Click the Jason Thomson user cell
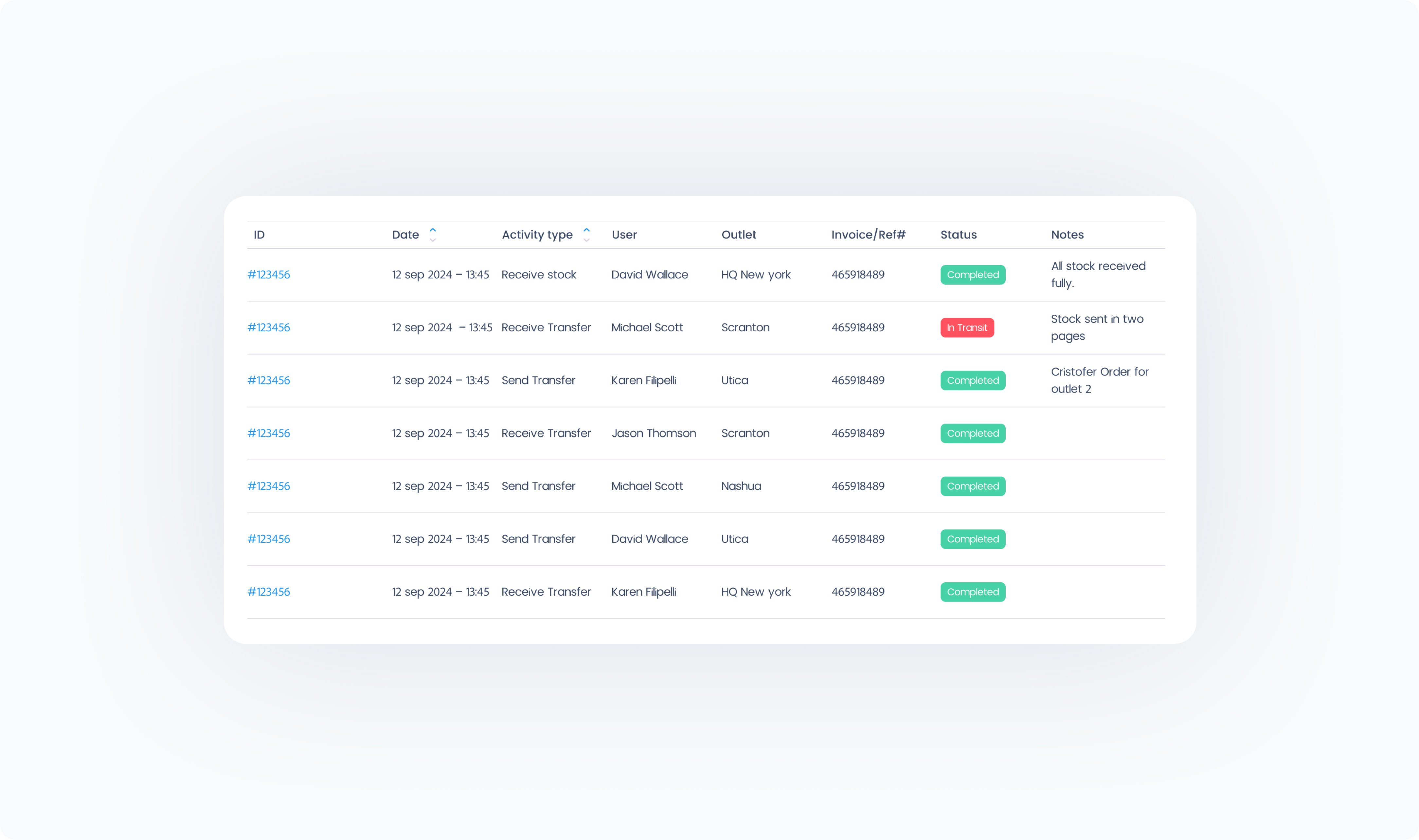 click(x=654, y=434)
